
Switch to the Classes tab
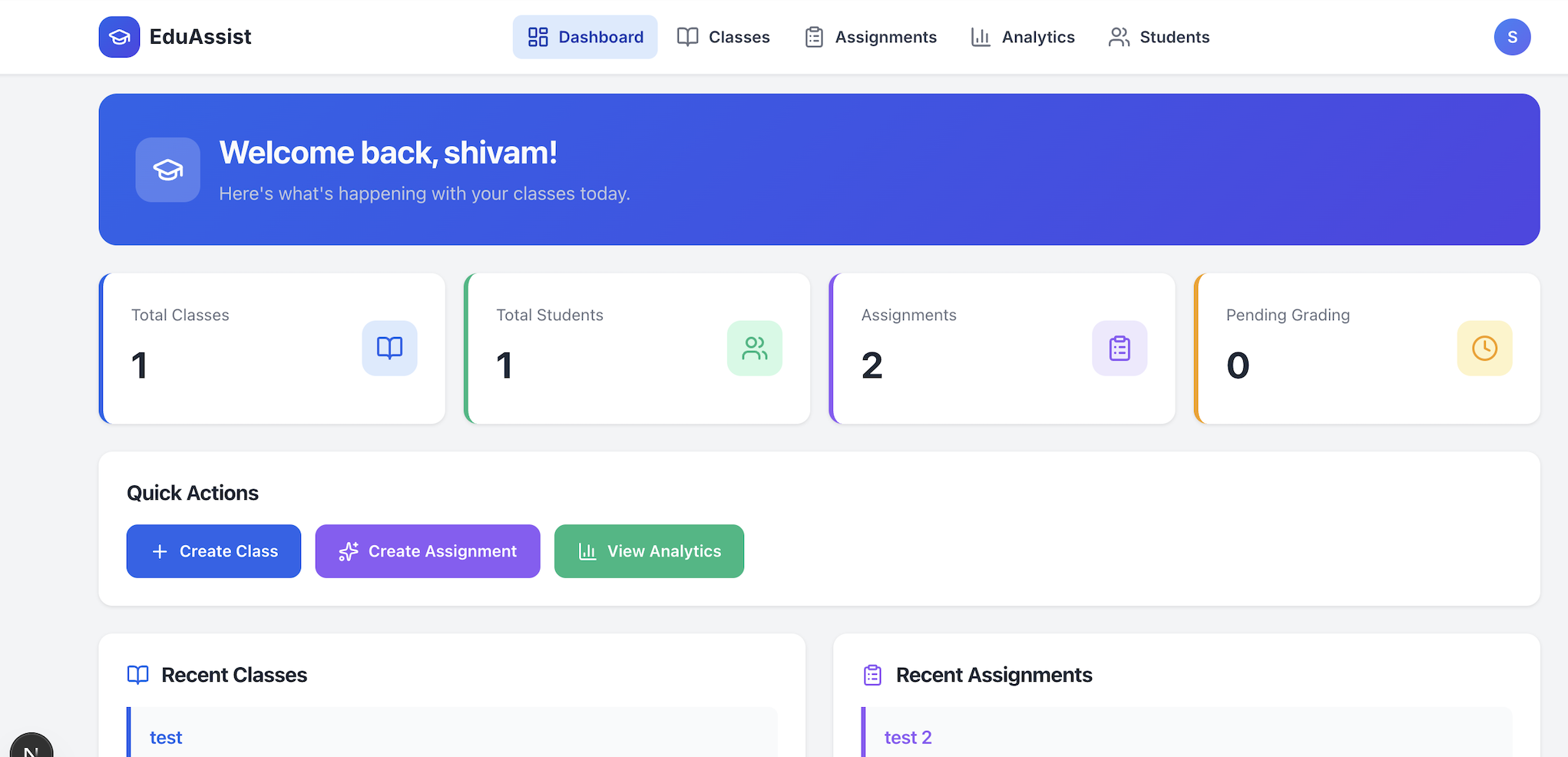pos(739,36)
